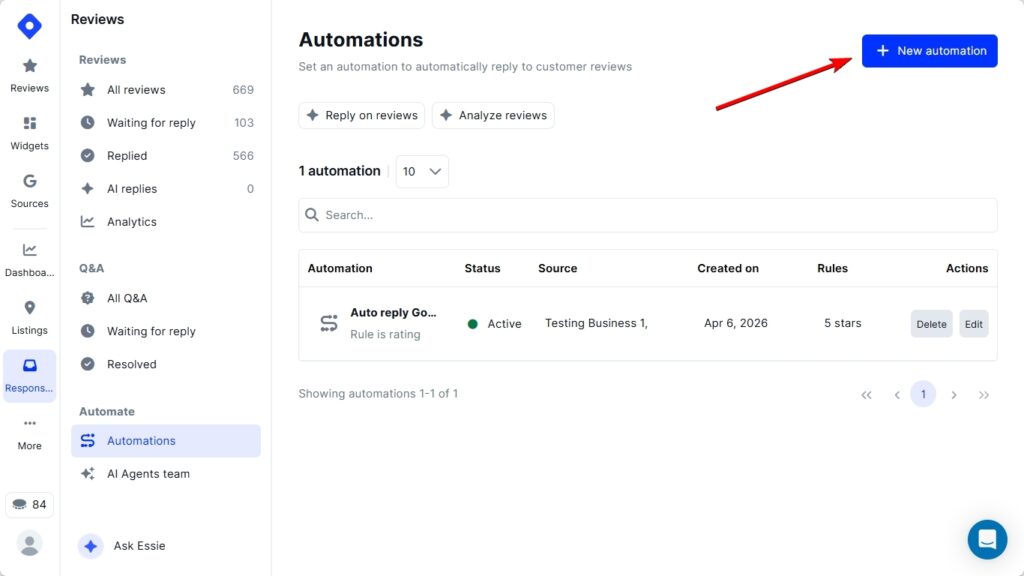Open the Analyze reviews tool
The height and width of the screenshot is (576, 1024).
(493, 115)
